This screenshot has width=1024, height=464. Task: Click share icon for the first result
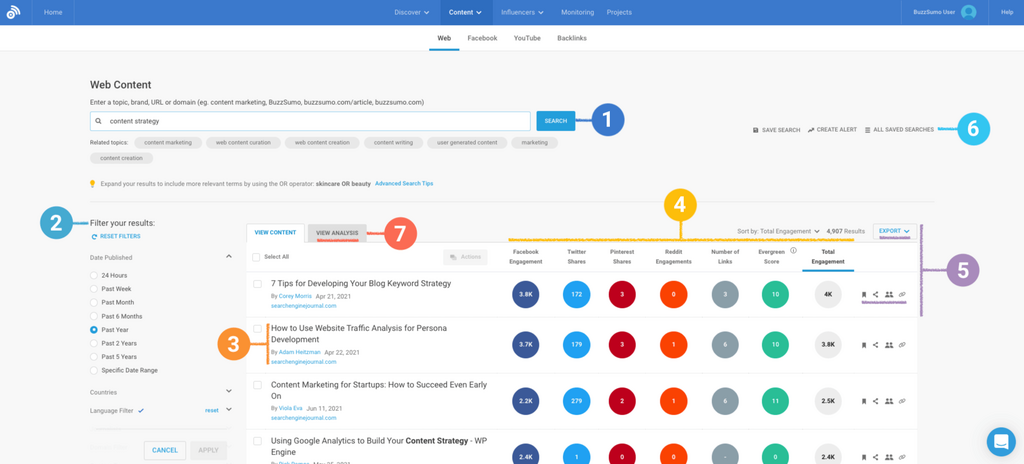(876, 295)
